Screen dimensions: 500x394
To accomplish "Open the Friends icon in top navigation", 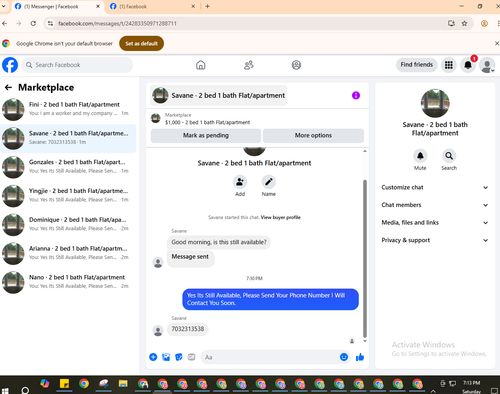I will pos(249,65).
